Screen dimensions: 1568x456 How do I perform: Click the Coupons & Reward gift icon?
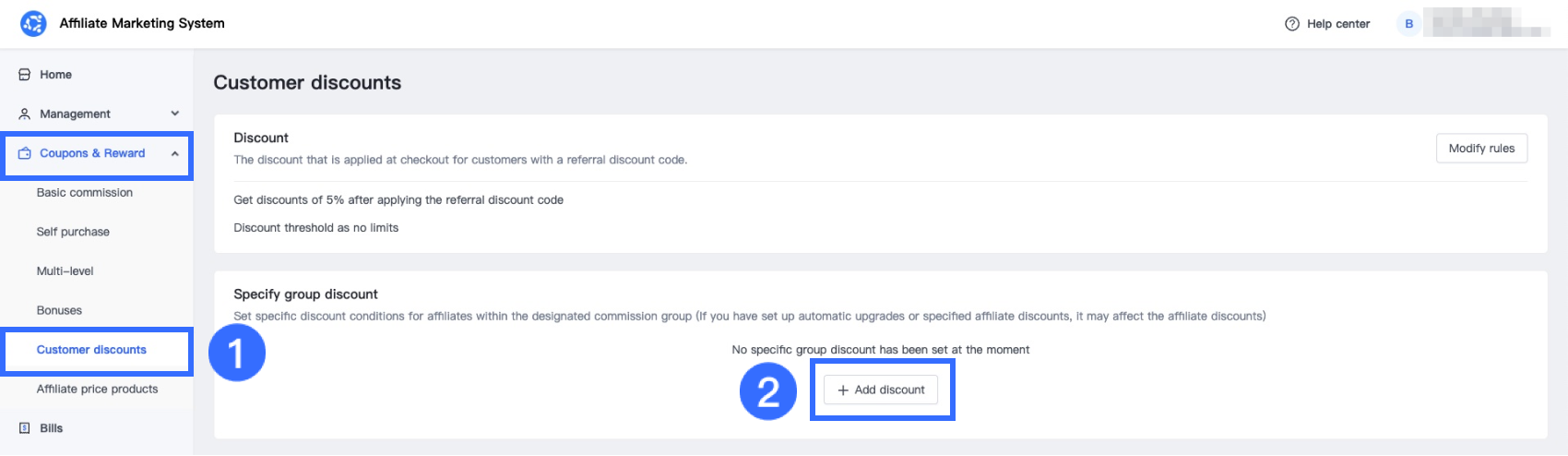tap(25, 153)
